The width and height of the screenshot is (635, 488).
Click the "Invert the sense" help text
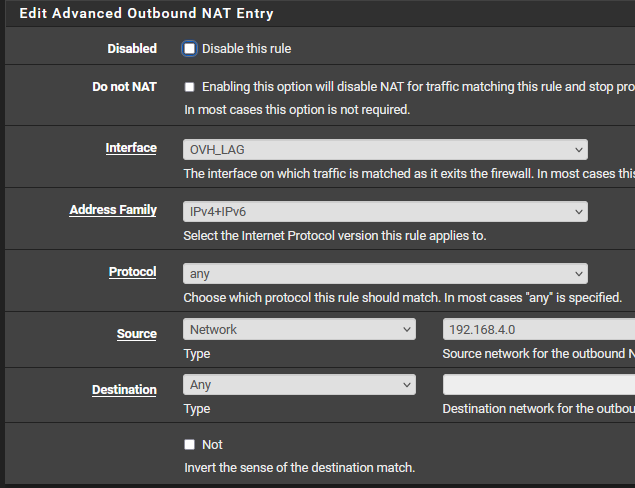pos(299,467)
